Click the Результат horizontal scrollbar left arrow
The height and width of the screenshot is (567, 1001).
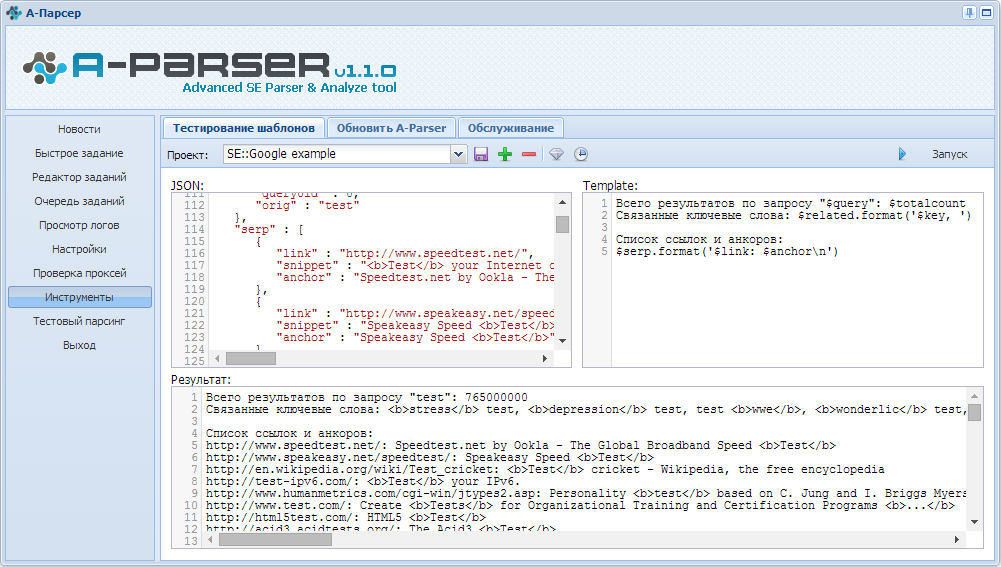pyautogui.click(x=210, y=540)
